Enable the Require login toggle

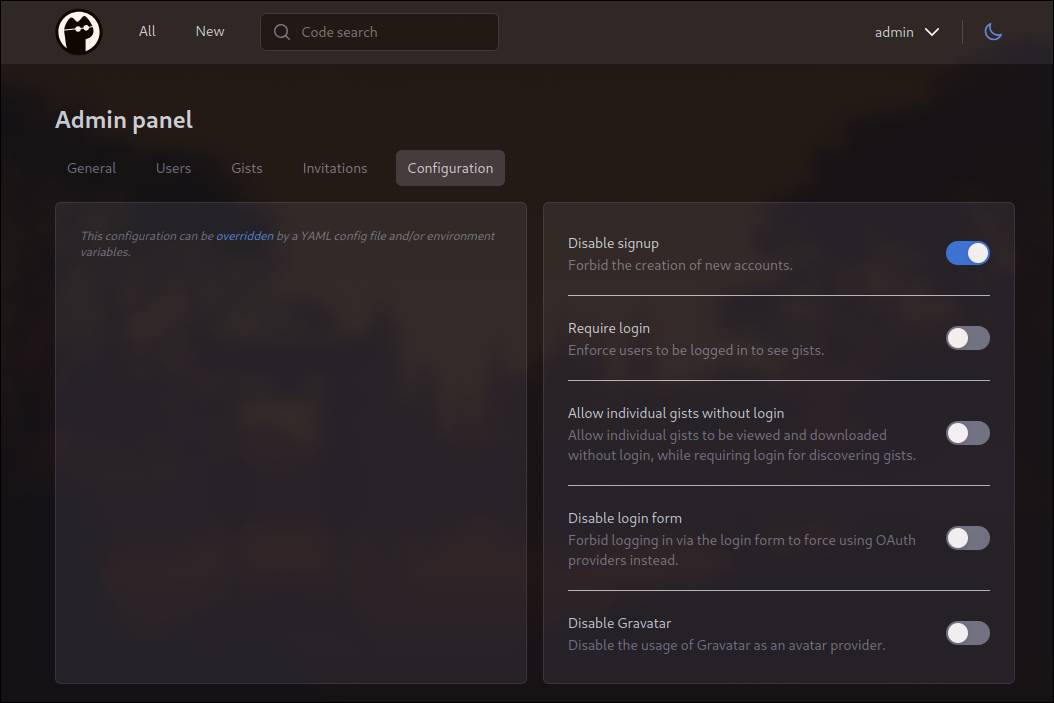coord(967,338)
